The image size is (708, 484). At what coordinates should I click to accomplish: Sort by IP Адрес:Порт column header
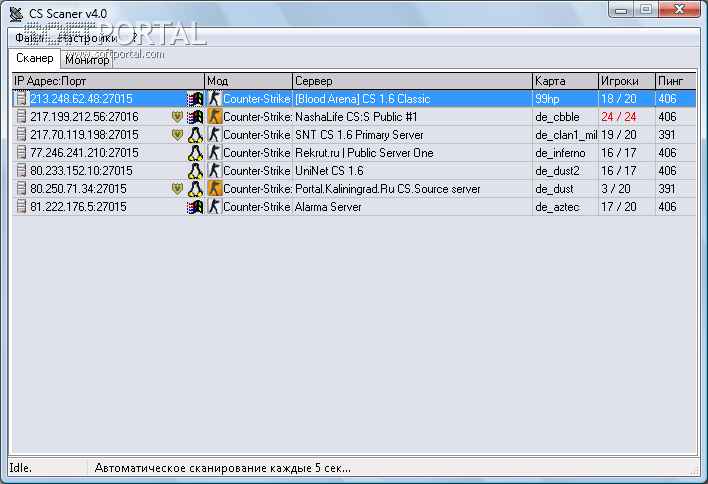pos(108,81)
